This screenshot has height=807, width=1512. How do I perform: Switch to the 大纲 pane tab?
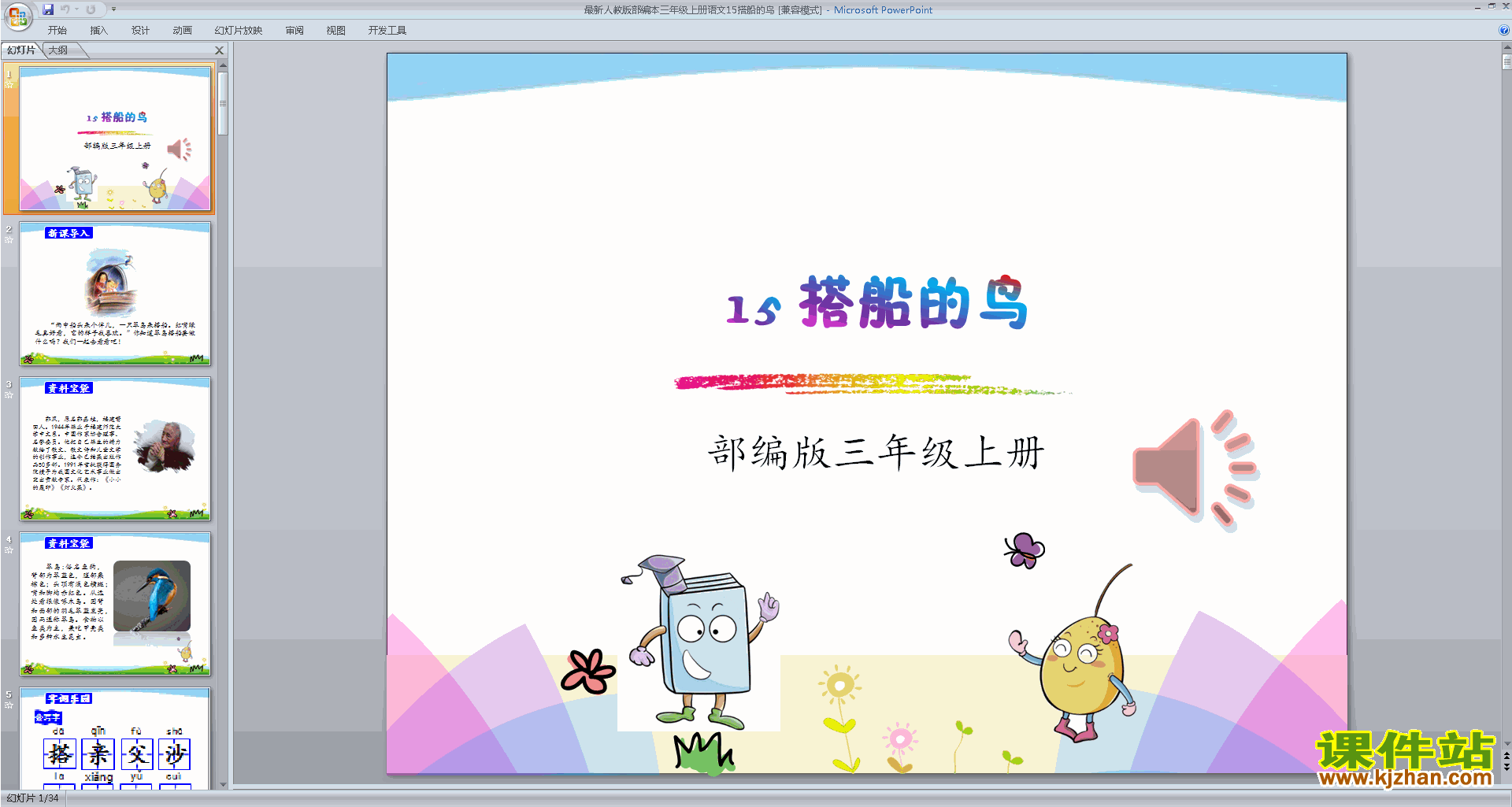click(58, 50)
